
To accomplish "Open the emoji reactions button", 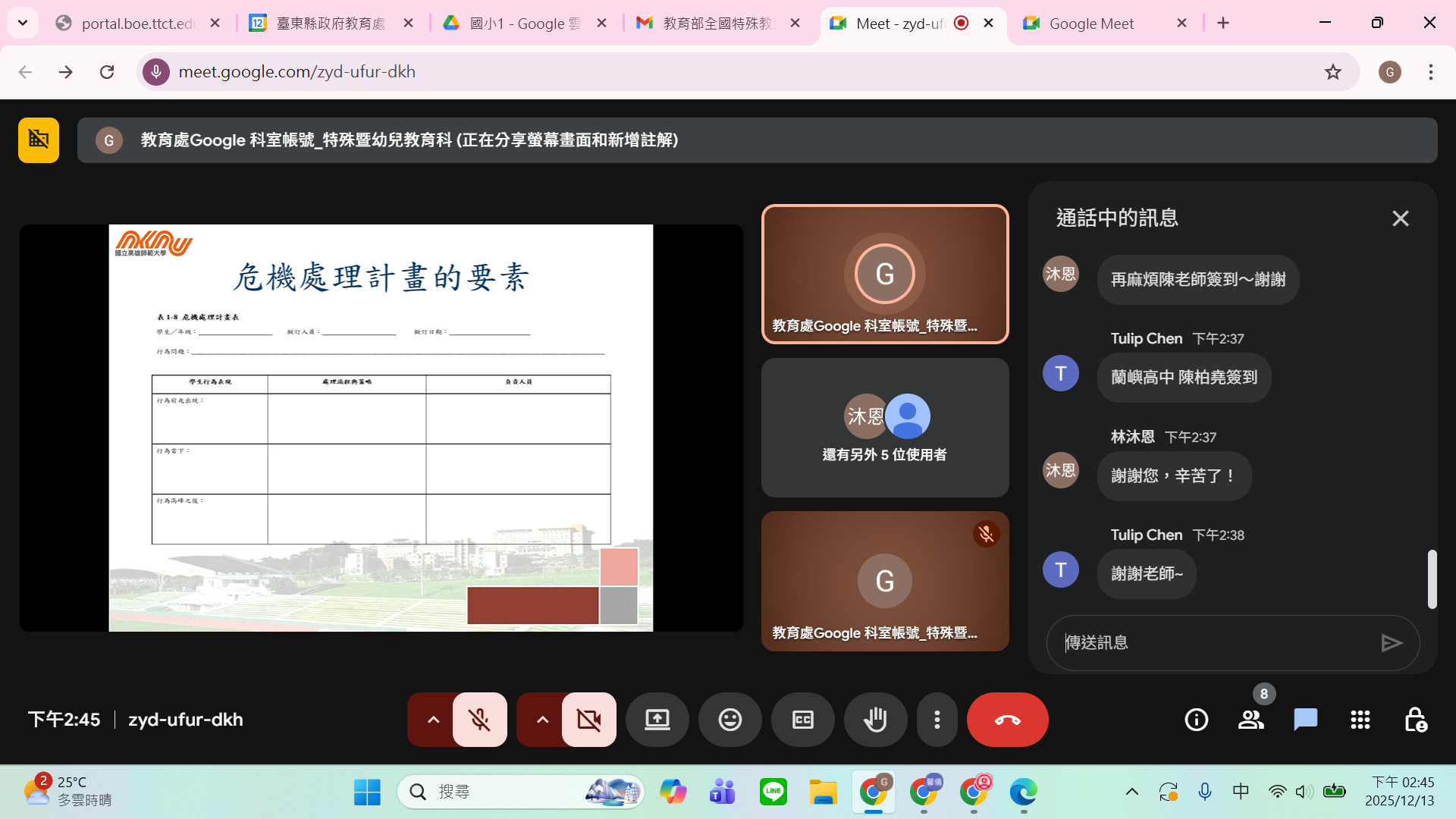I will pyautogui.click(x=730, y=720).
